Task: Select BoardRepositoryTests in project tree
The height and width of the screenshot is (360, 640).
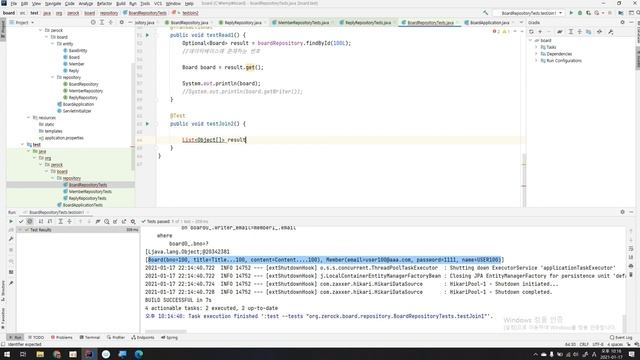Action: point(85,185)
